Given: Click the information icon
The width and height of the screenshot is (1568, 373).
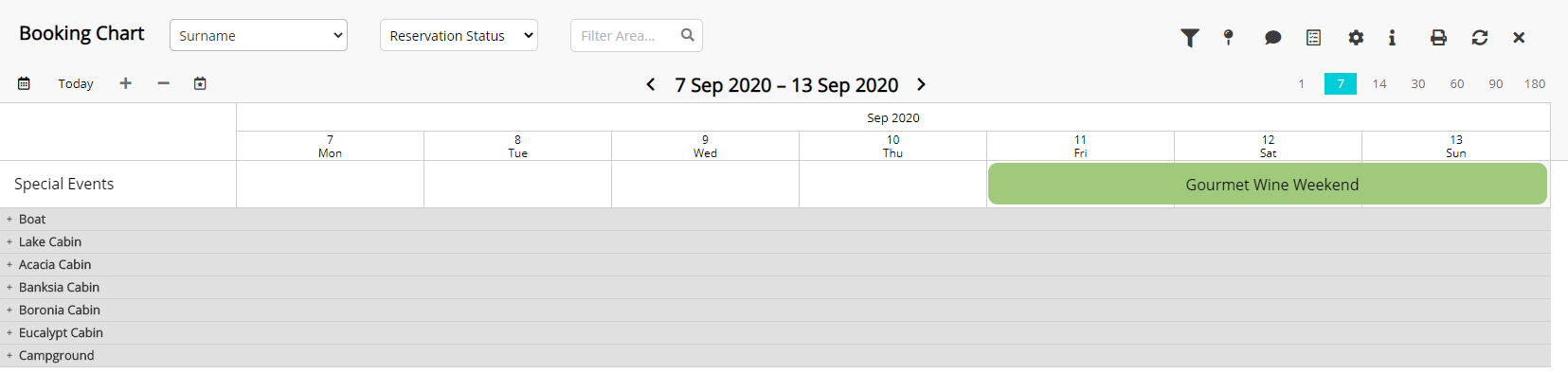Looking at the screenshot, I should pyautogui.click(x=1392, y=37).
